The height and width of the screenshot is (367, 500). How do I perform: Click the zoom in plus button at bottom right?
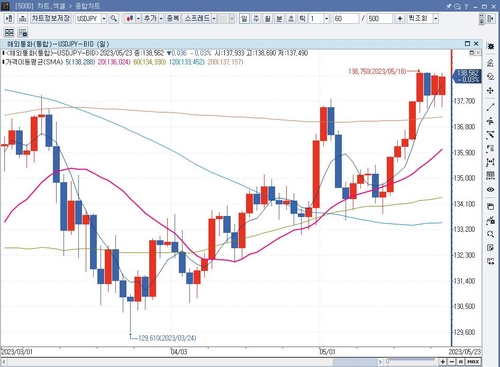[443, 362]
